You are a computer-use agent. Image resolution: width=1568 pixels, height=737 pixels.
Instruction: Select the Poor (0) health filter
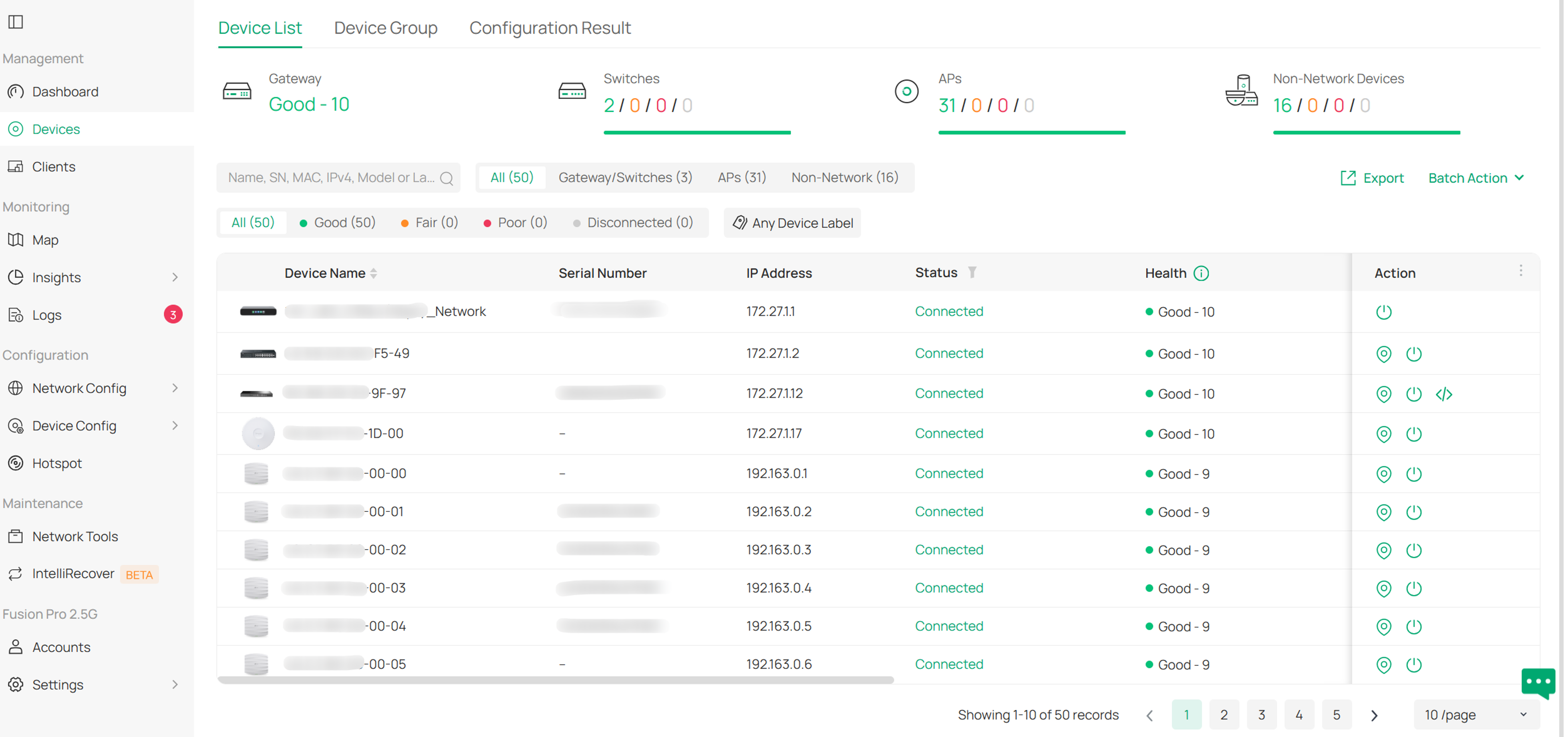point(515,223)
